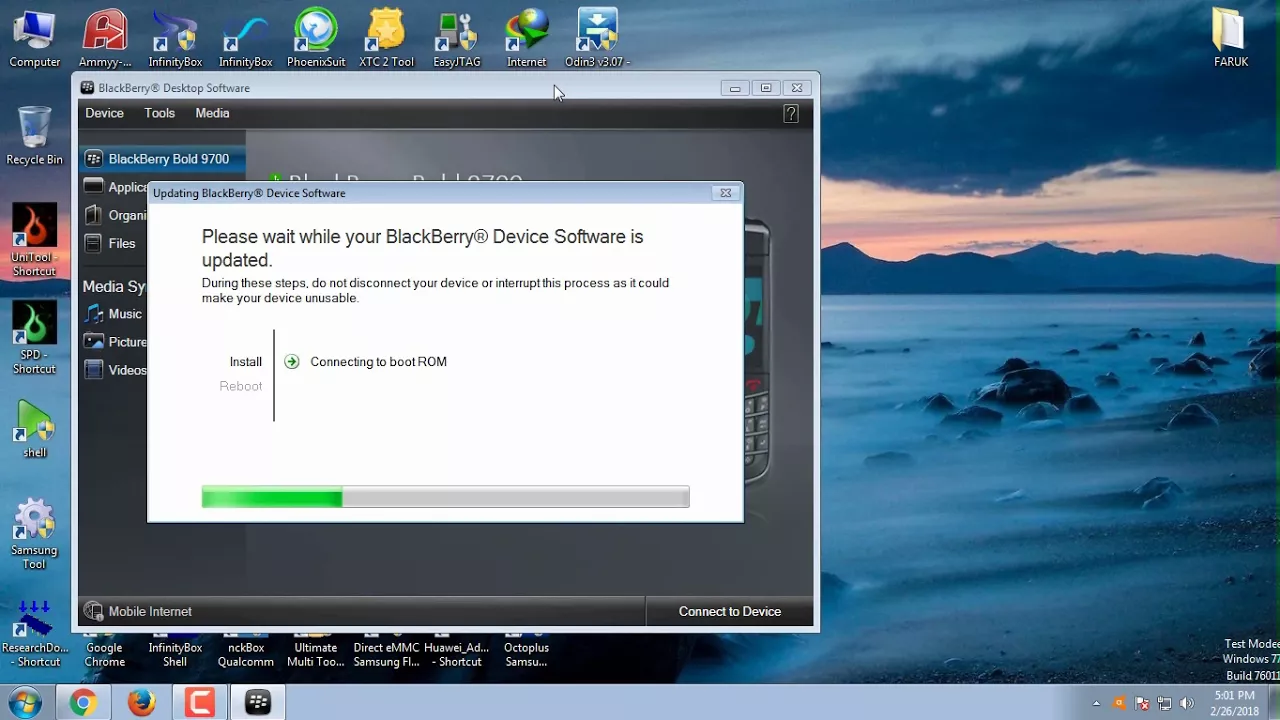Click Connect to Device button

pos(730,611)
